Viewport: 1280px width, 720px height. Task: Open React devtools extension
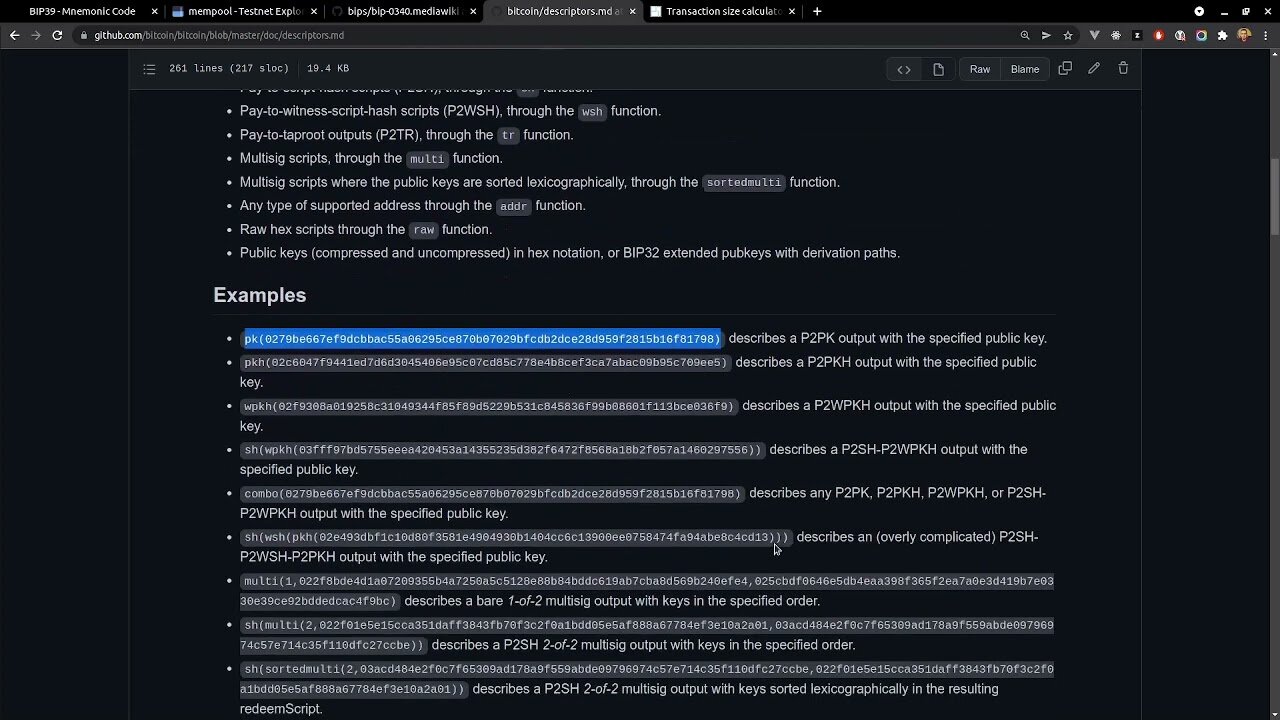[1116, 35]
